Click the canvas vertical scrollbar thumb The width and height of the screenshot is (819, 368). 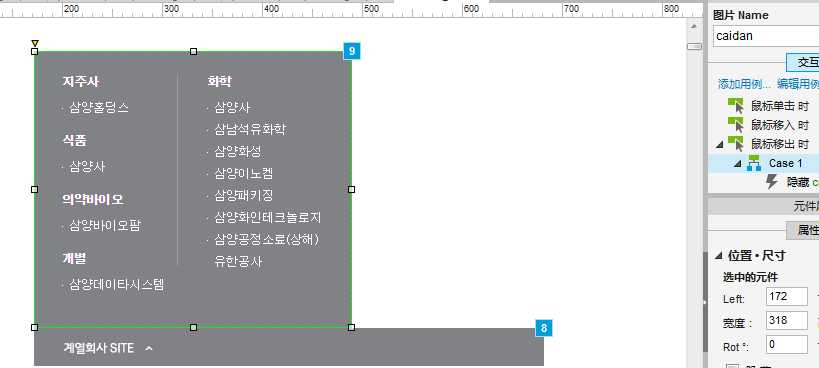(694, 46)
